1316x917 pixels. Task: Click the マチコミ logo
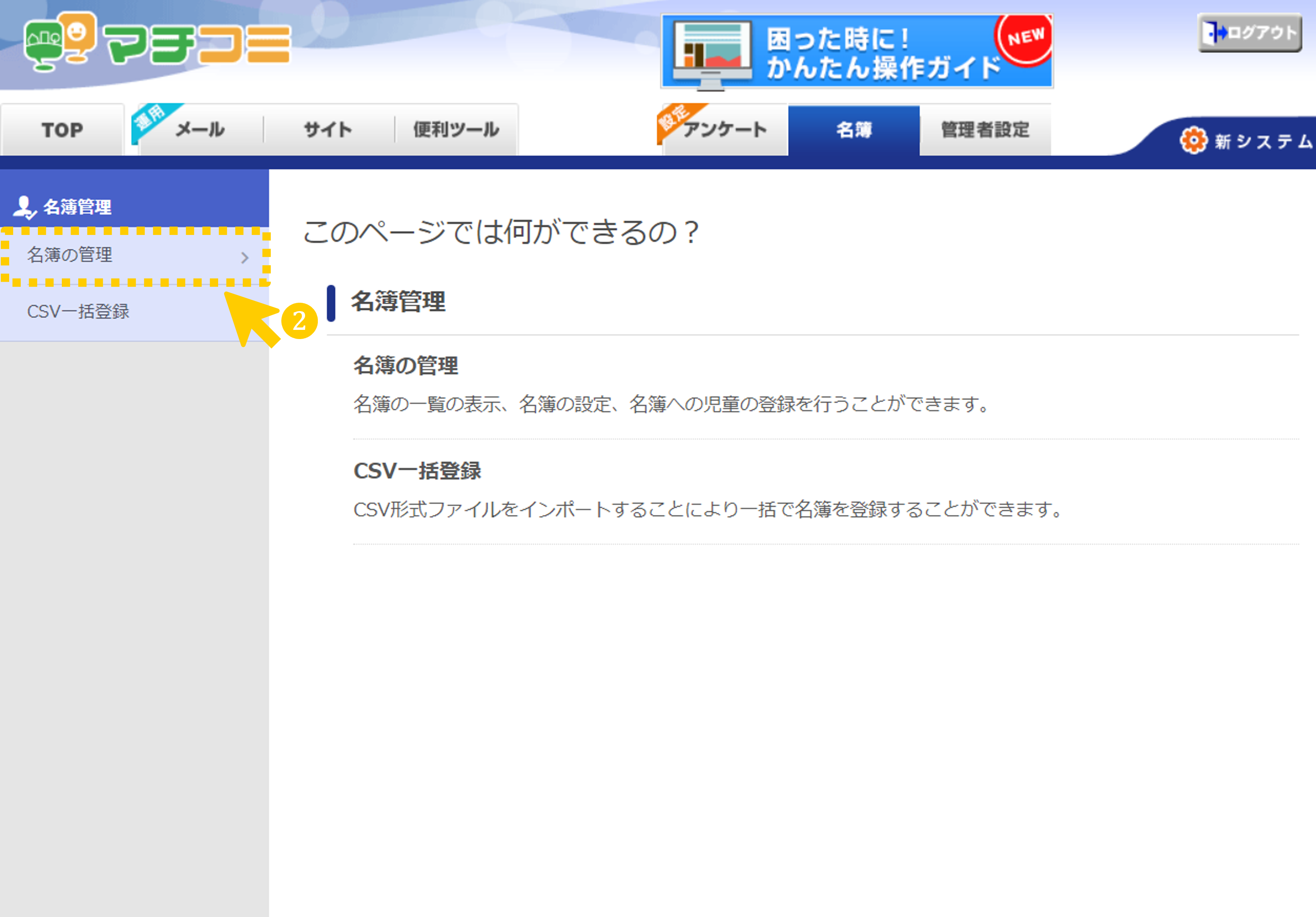coord(157,42)
